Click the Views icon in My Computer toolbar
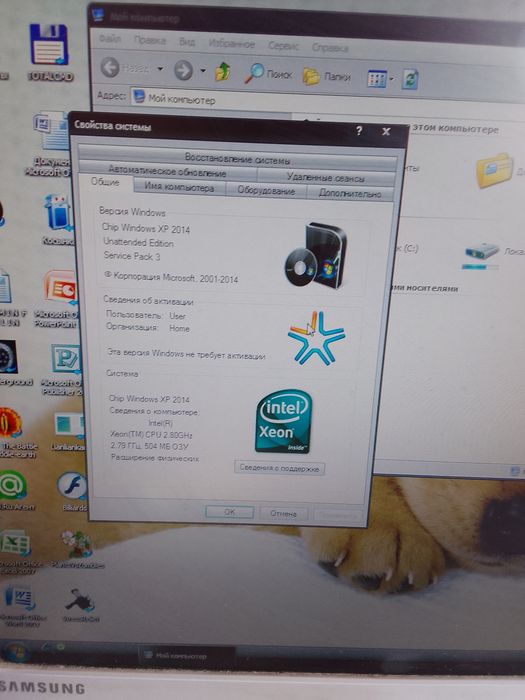This screenshot has width=525, height=700. point(376,79)
